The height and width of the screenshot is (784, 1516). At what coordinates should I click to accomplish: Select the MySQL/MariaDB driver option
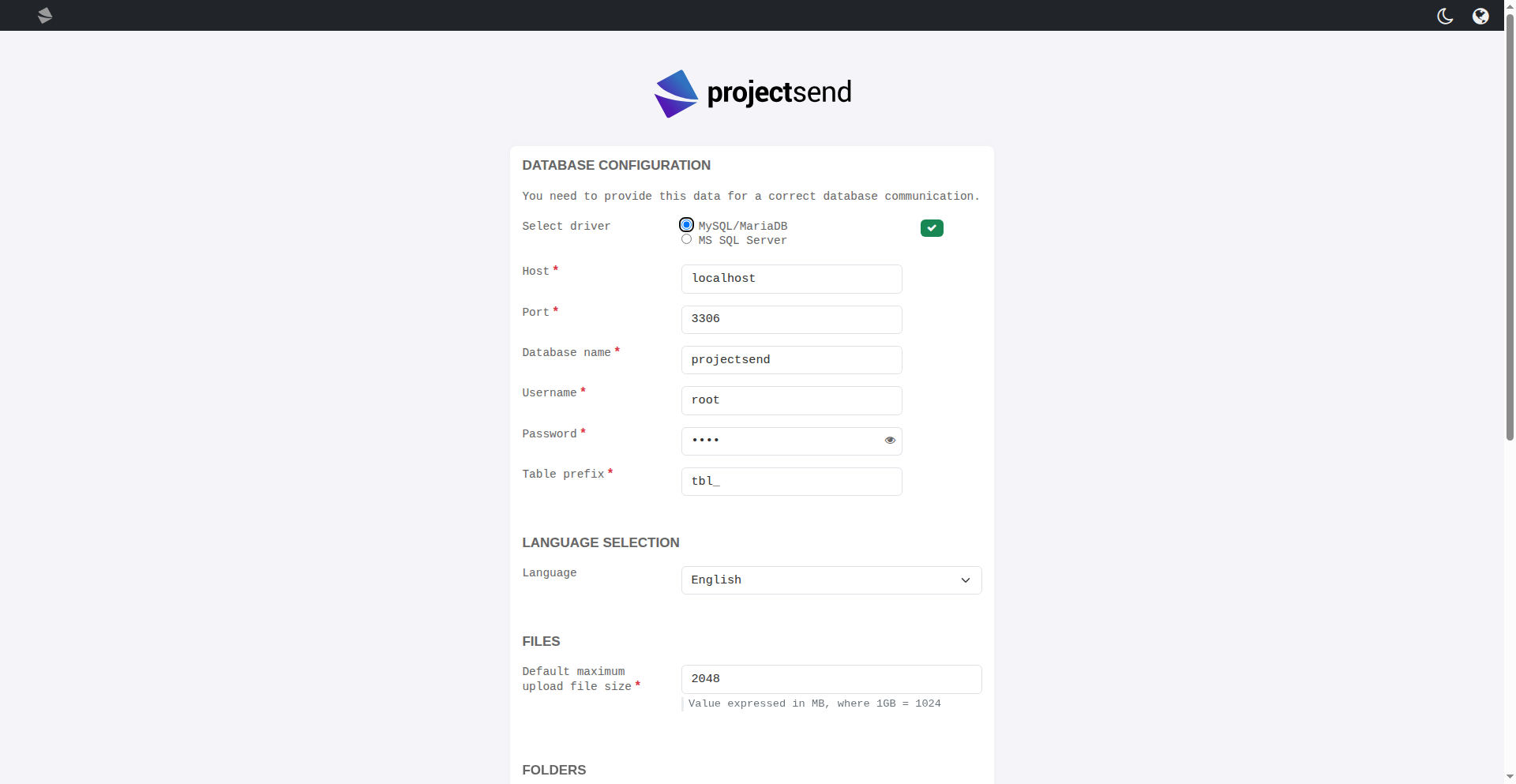[687, 225]
